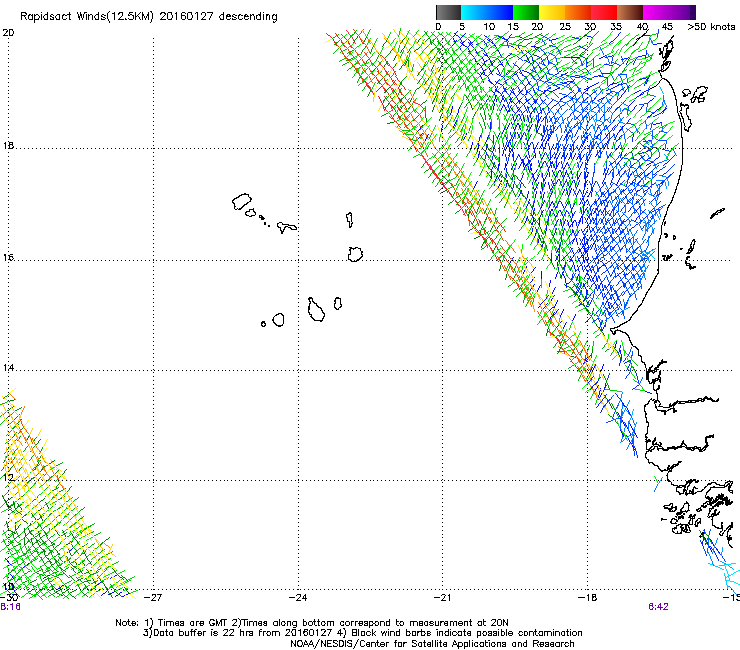Image resolution: width=740 pixels, height=650 pixels.
Task: Pick the red 30-35 knots legend segment
Action: coord(604,12)
